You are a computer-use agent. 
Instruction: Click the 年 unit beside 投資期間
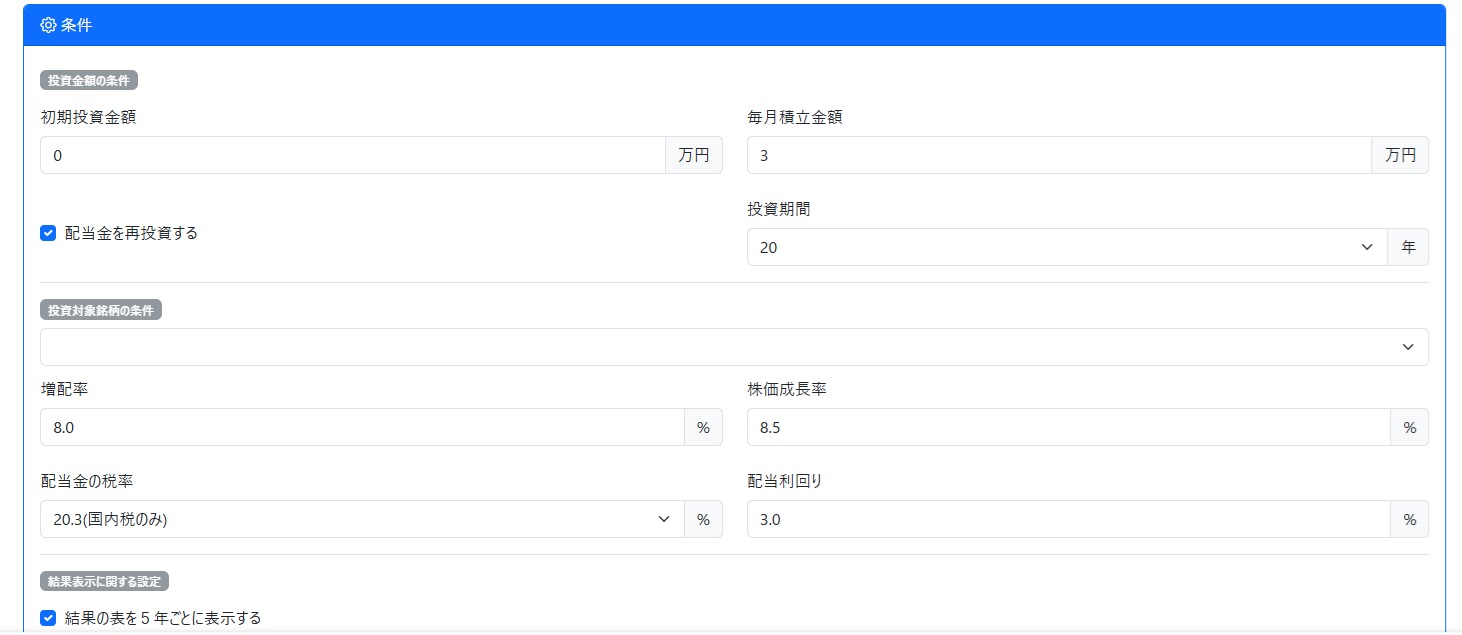[1408, 247]
